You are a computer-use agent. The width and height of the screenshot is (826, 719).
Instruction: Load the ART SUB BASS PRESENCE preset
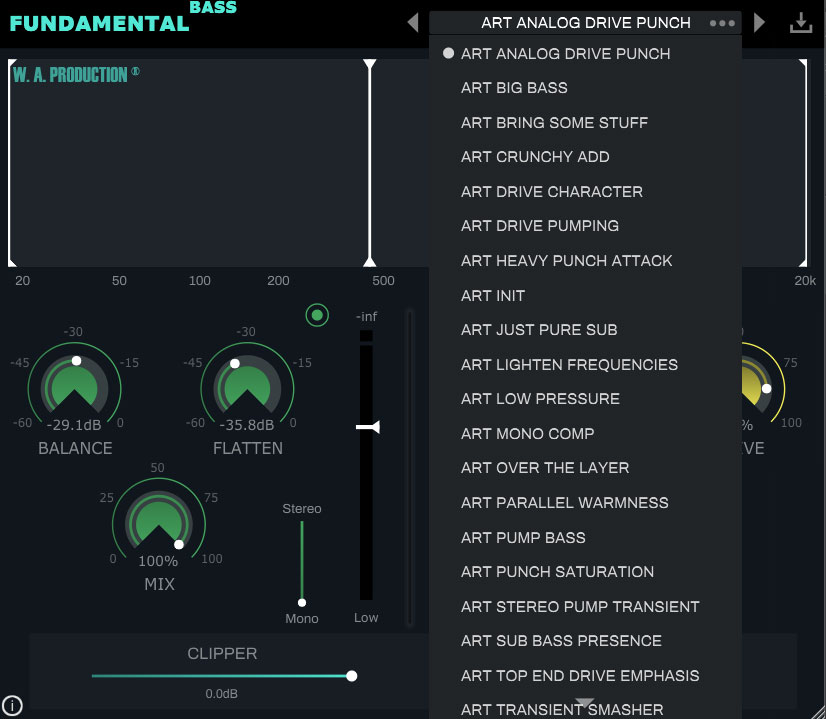tap(561, 641)
